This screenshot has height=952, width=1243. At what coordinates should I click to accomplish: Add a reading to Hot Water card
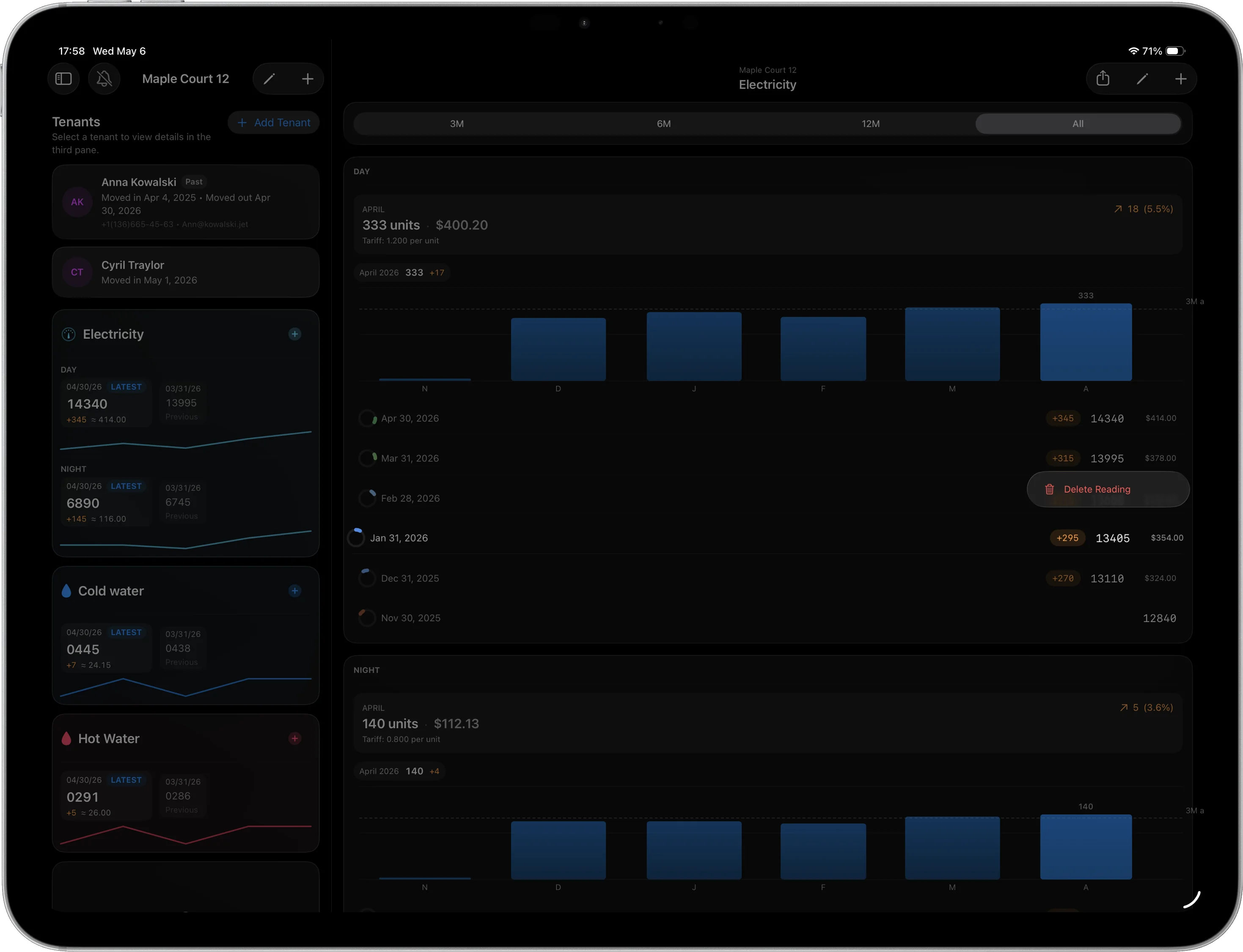coord(295,738)
